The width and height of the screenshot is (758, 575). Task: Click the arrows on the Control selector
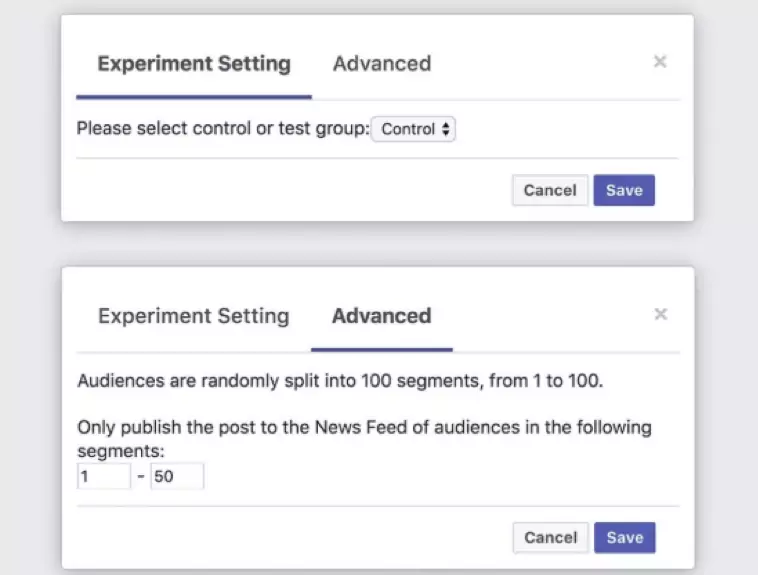tap(446, 129)
